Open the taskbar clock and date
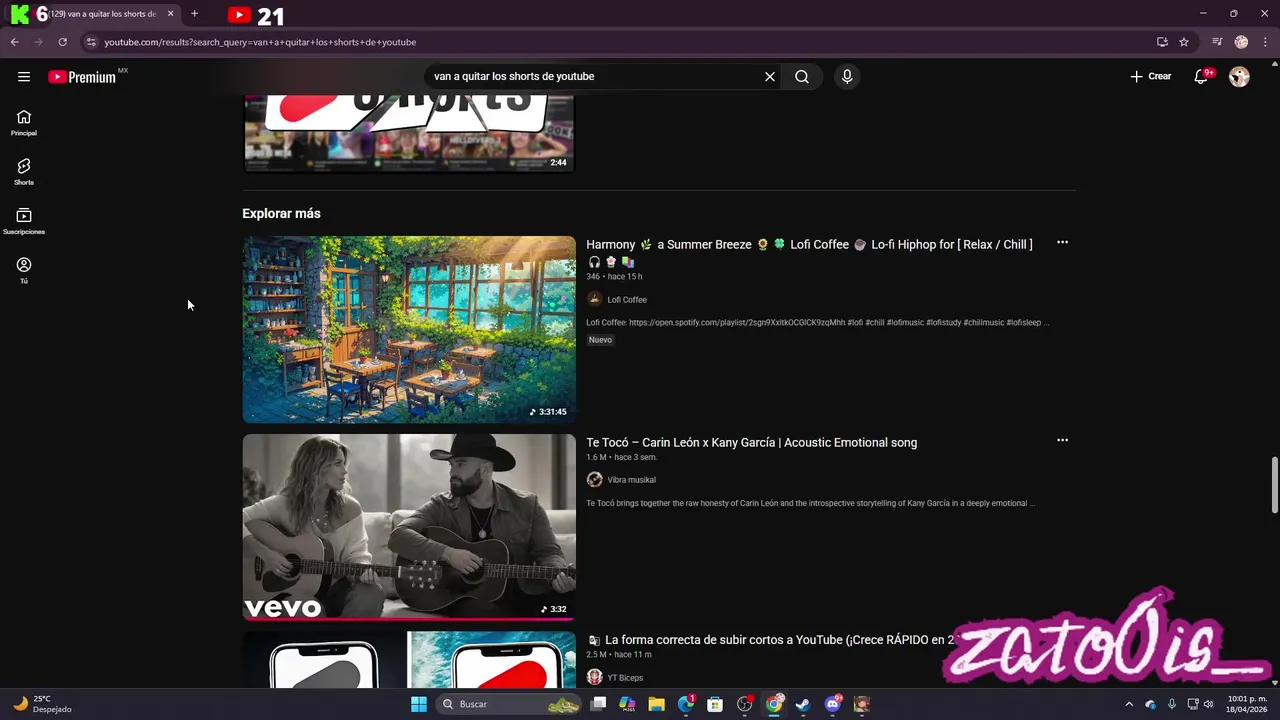 (1247, 704)
